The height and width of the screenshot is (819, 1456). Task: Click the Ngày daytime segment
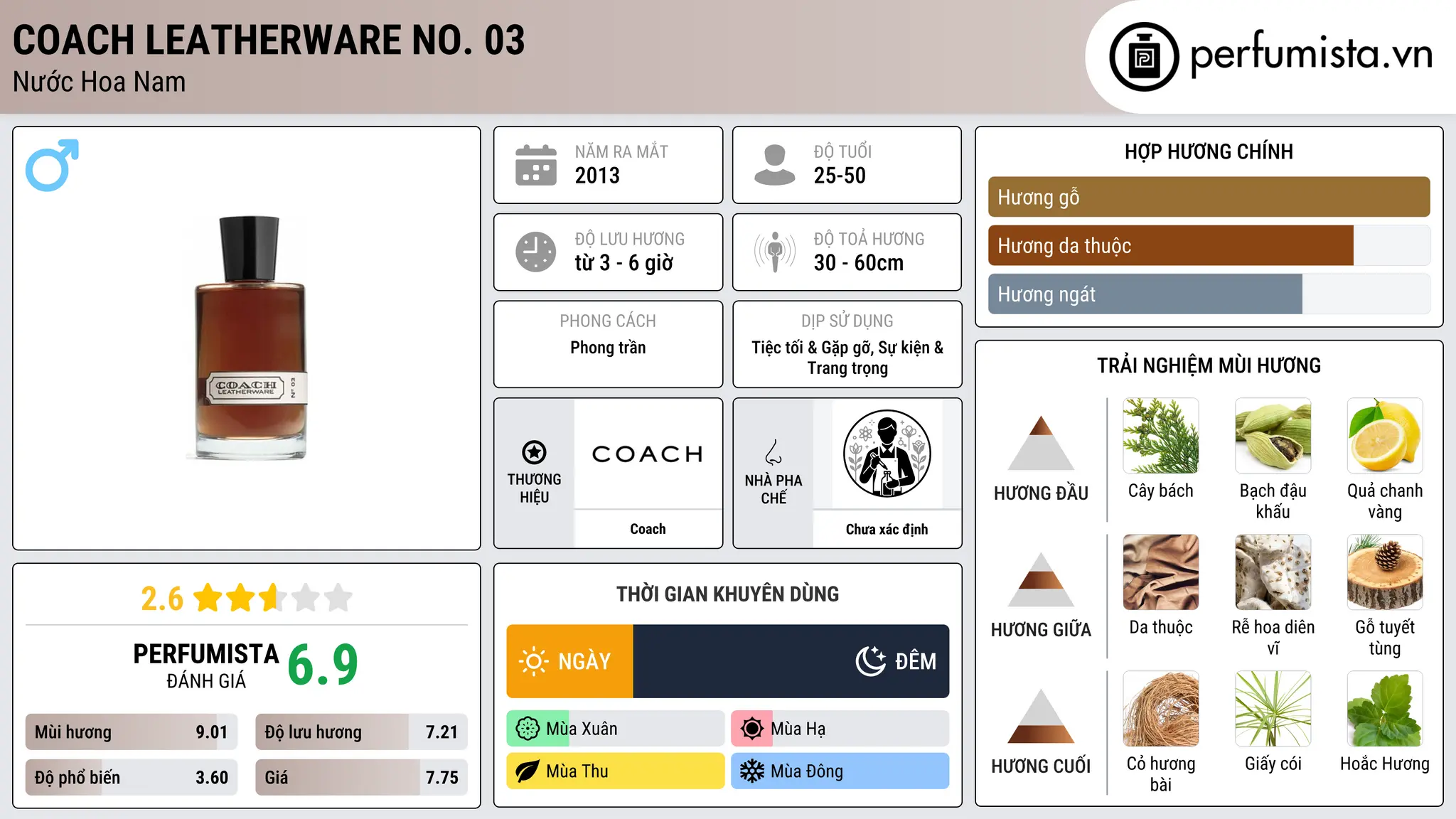coord(569,661)
